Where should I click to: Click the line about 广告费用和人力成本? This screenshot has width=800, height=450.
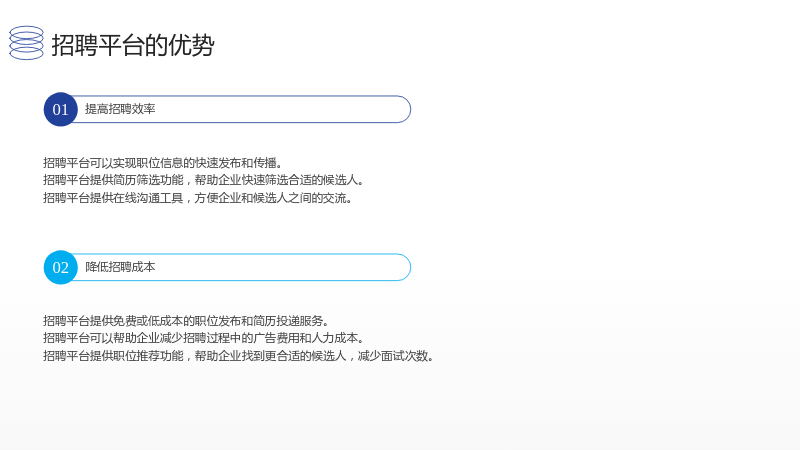click(204, 338)
